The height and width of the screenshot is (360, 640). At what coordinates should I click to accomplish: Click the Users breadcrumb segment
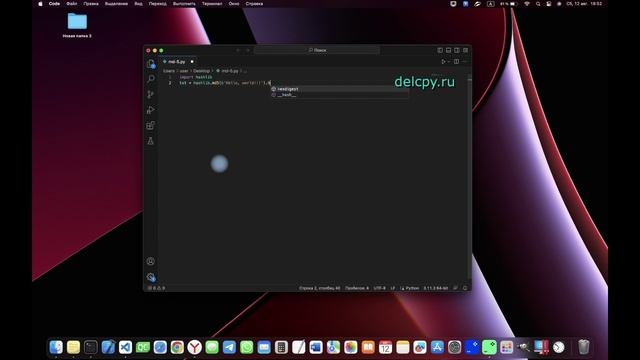click(169, 71)
